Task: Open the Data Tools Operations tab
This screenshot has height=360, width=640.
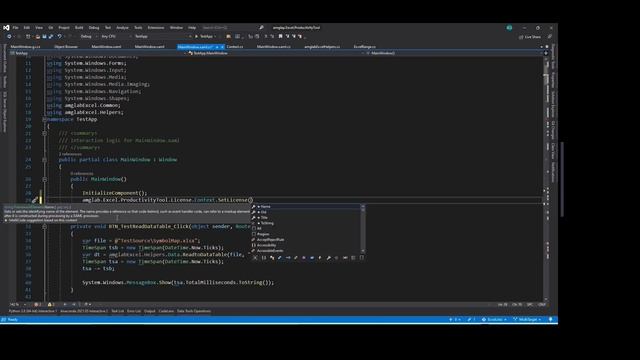Action: pos(194,311)
